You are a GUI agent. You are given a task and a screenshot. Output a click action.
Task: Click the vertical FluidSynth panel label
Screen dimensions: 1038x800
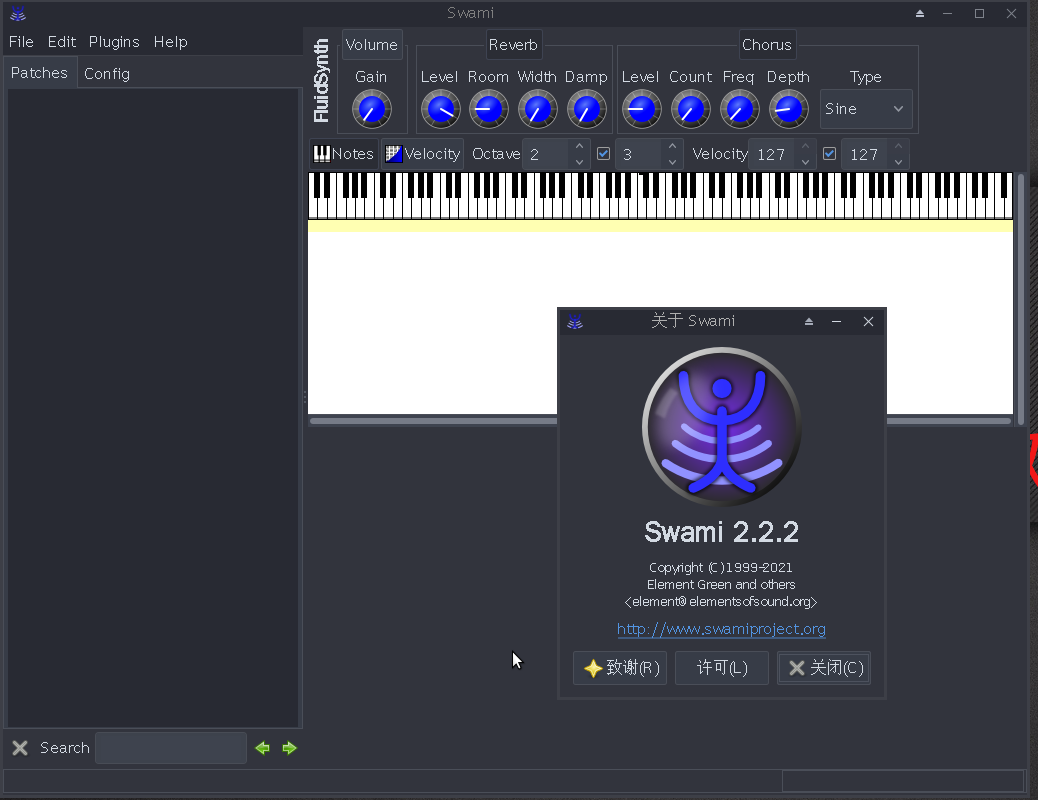321,80
